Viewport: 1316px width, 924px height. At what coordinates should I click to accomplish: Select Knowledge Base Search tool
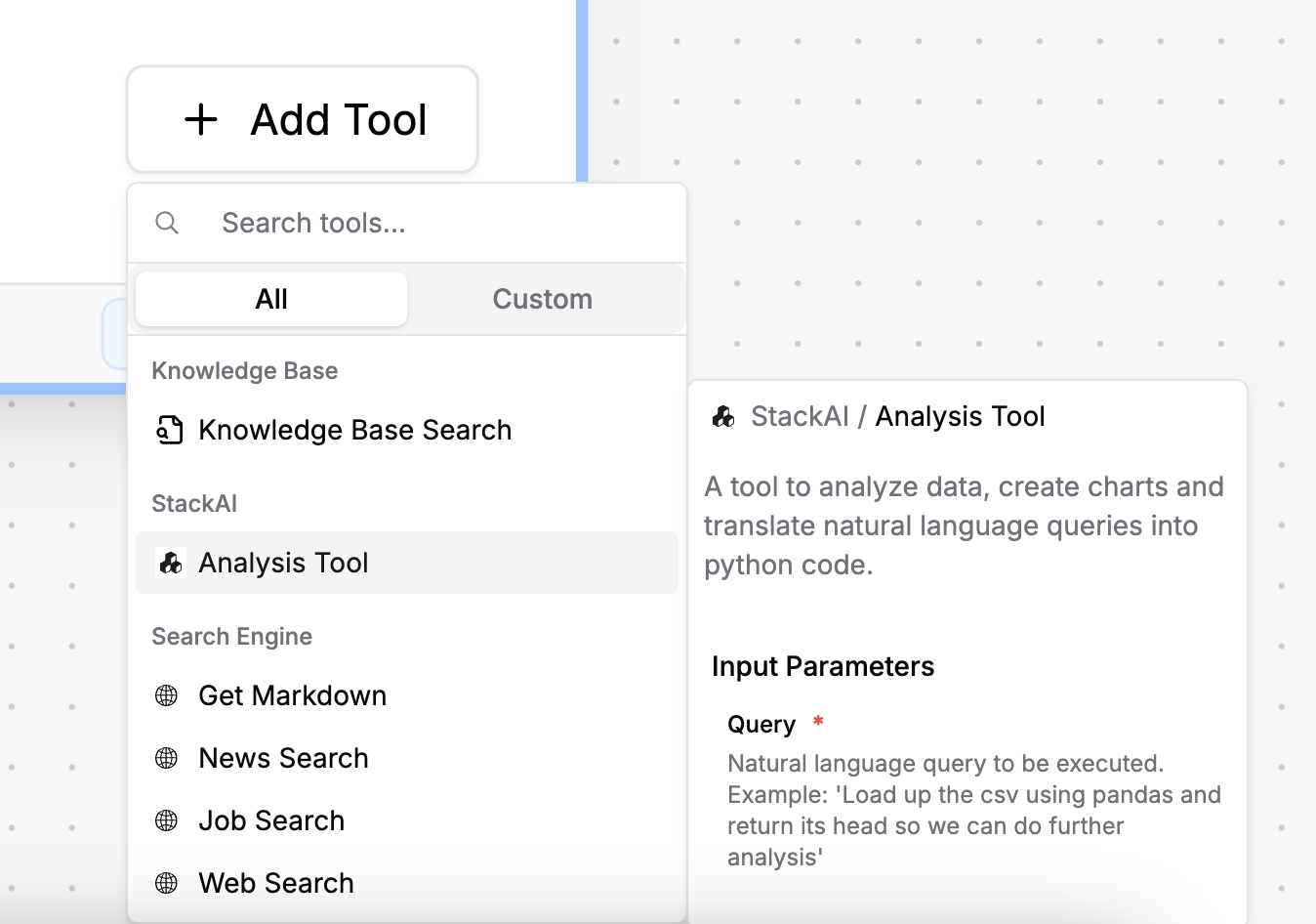pyautogui.click(x=407, y=430)
